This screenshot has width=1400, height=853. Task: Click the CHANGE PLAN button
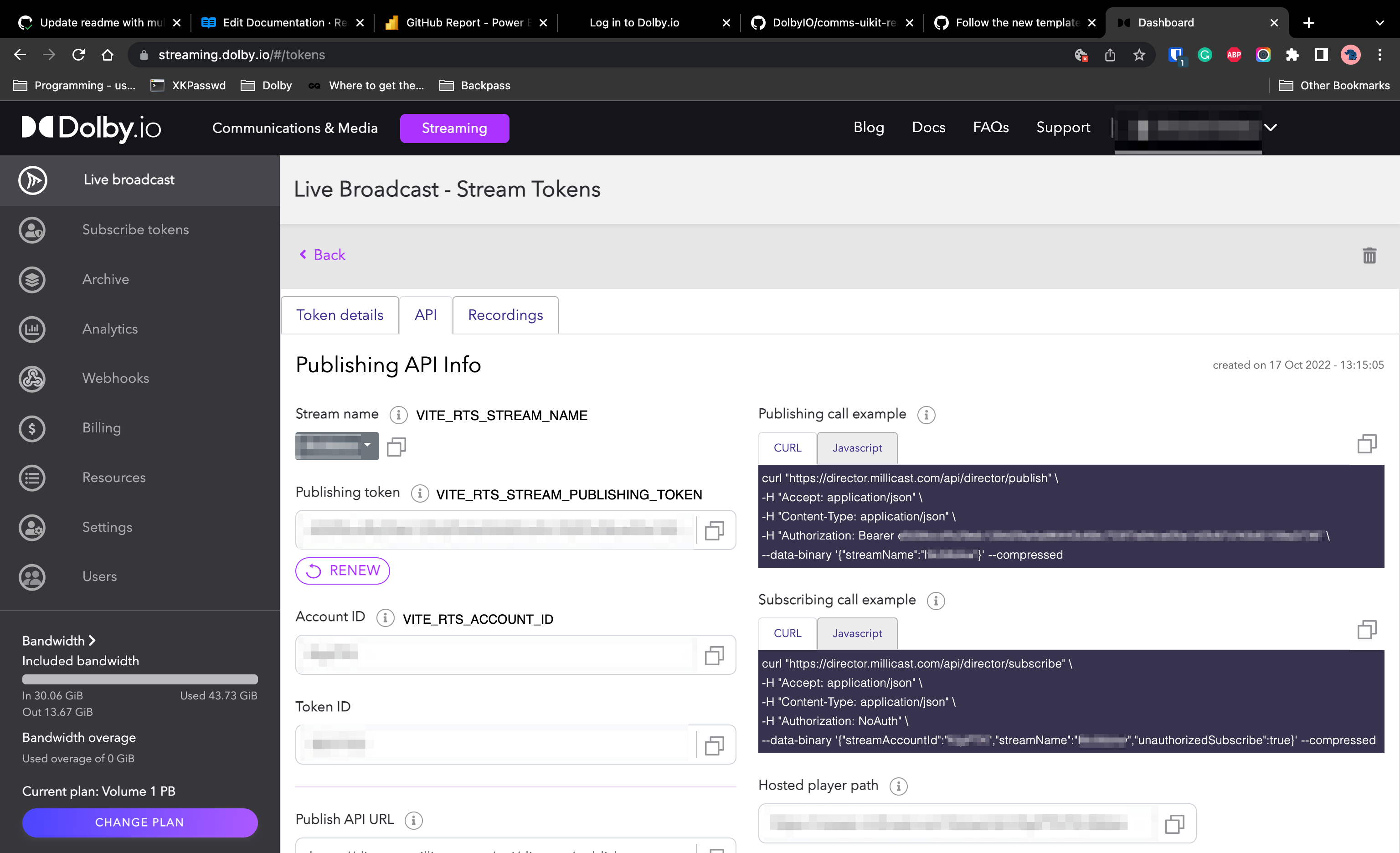coord(140,822)
